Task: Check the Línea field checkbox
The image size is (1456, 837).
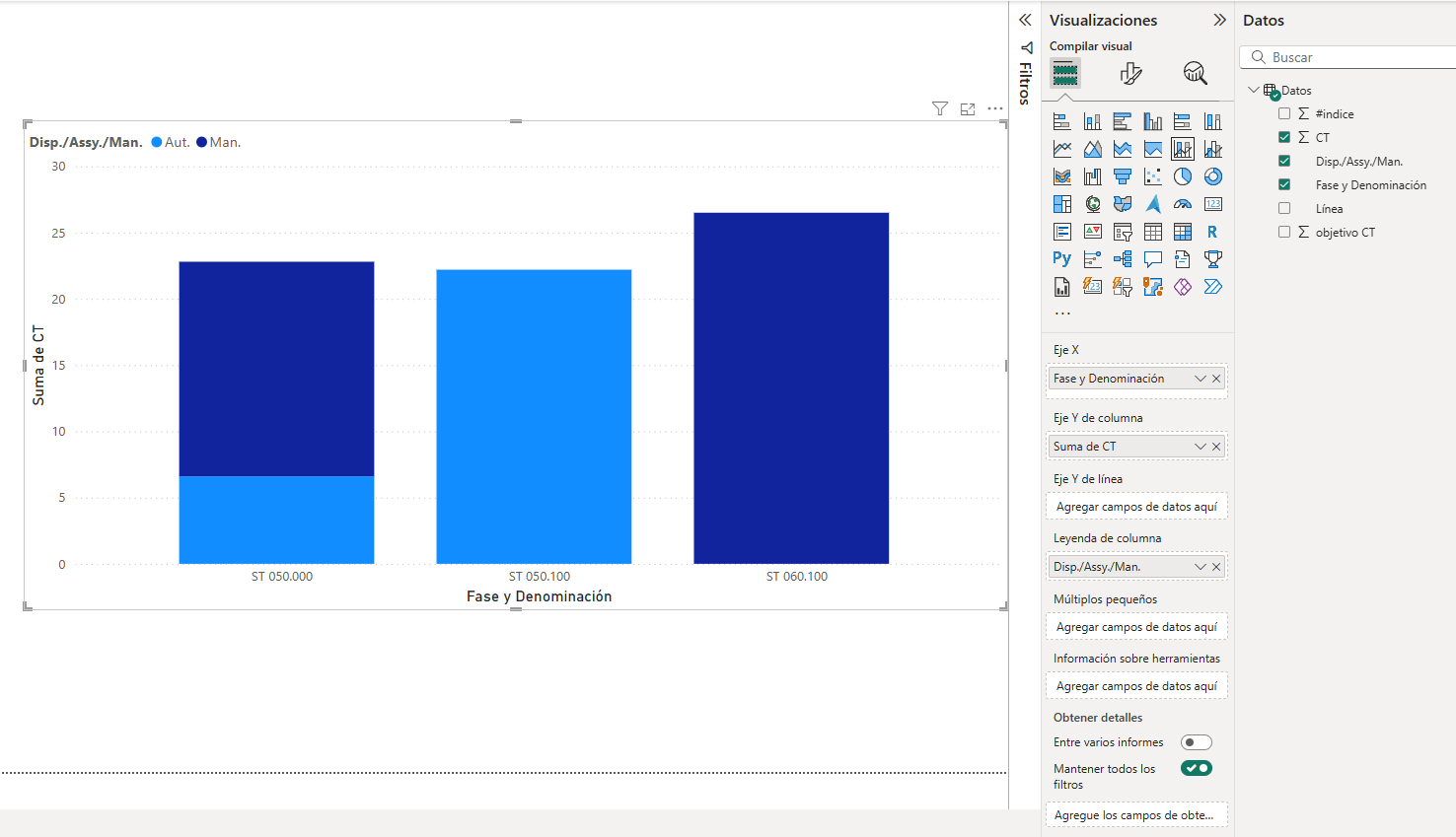Action: 1284,208
